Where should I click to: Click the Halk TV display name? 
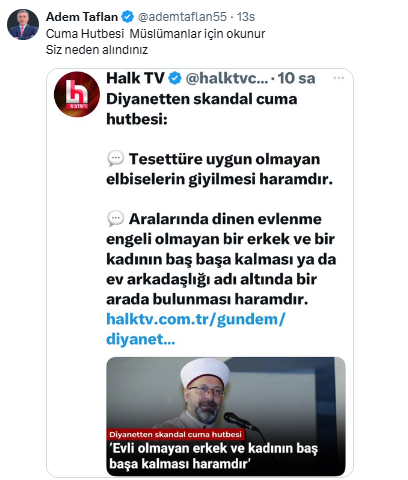pyautogui.click(x=135, y=78)
